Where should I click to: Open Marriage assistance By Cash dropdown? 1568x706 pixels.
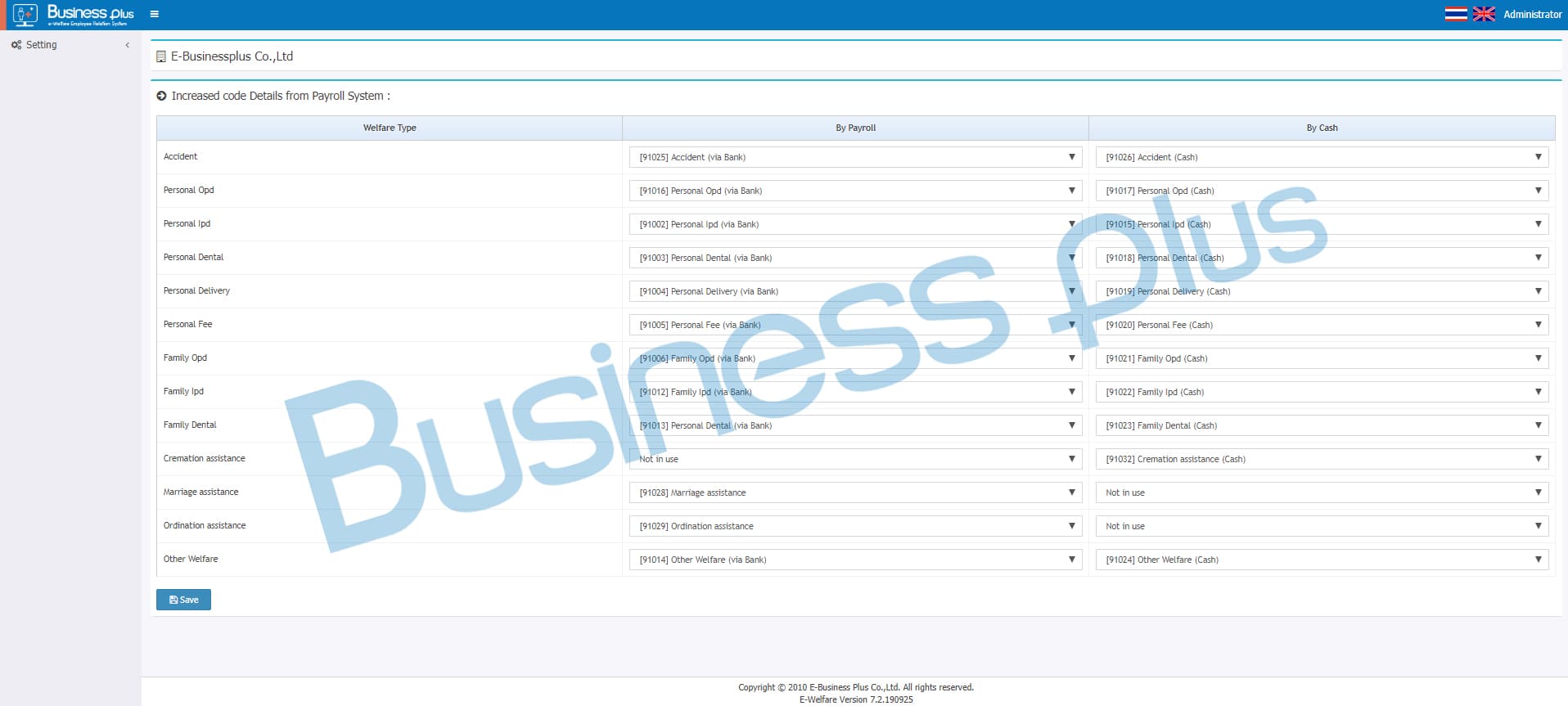click(x=1322, y=492)
